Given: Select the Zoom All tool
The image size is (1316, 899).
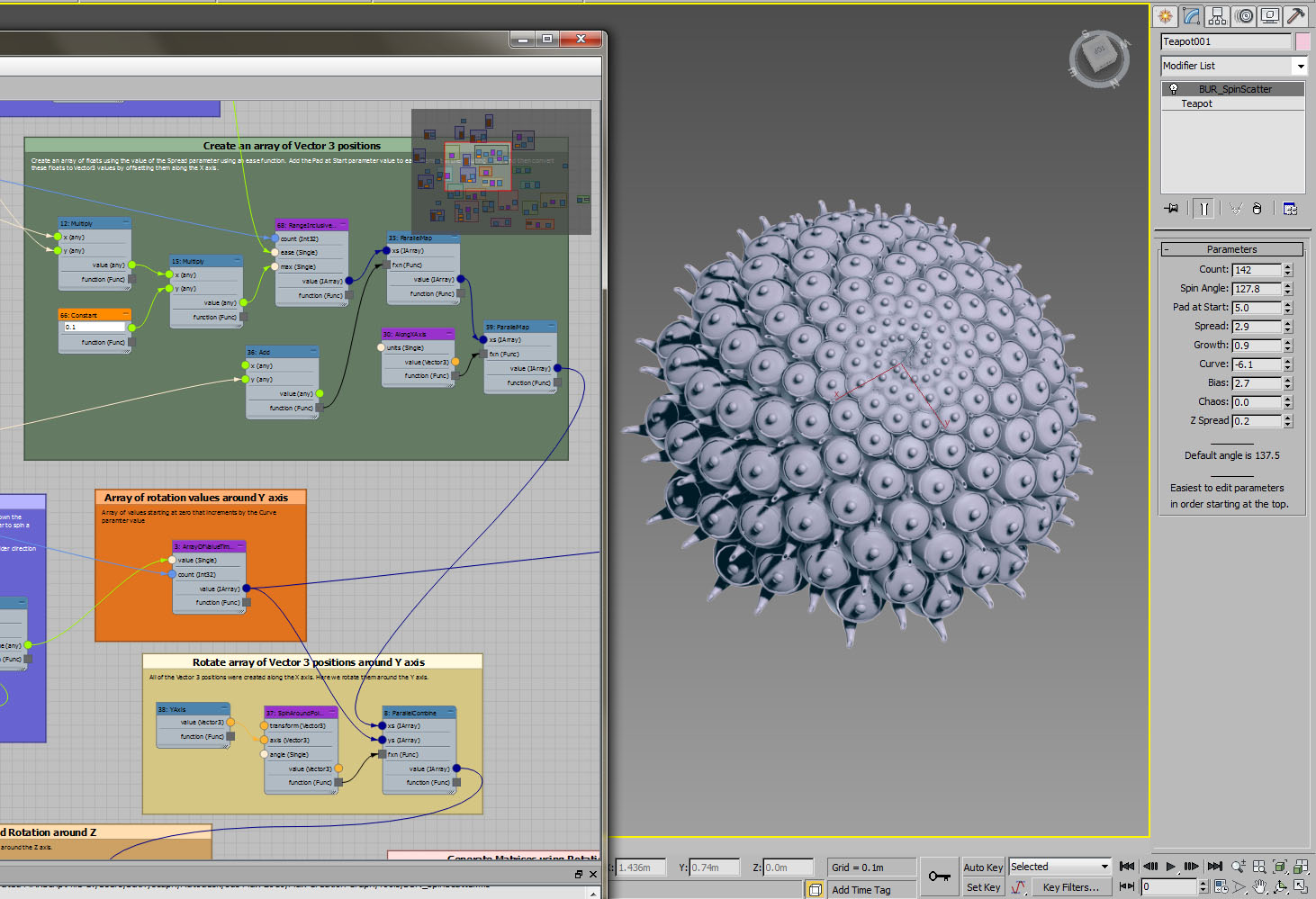Looking at the screenshot, I should pos(1259,867).
